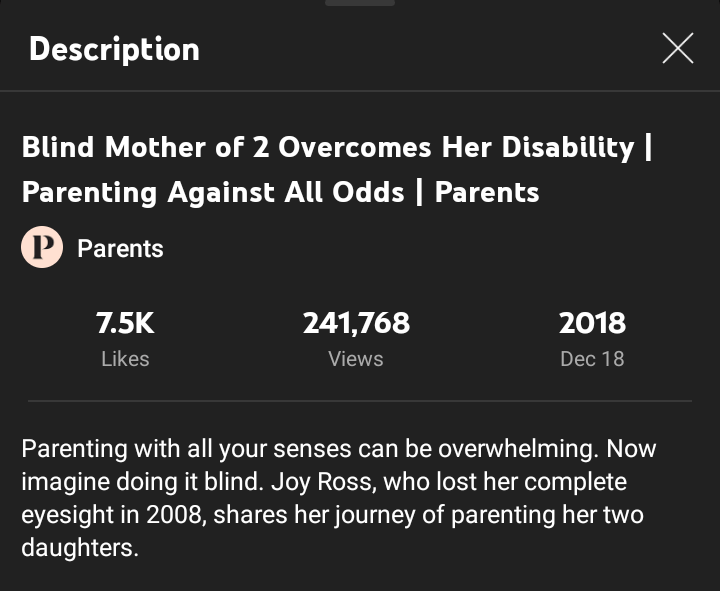Screen dimensions: 720x591
Task: Click the Likes label
Action: click(125, 359)
